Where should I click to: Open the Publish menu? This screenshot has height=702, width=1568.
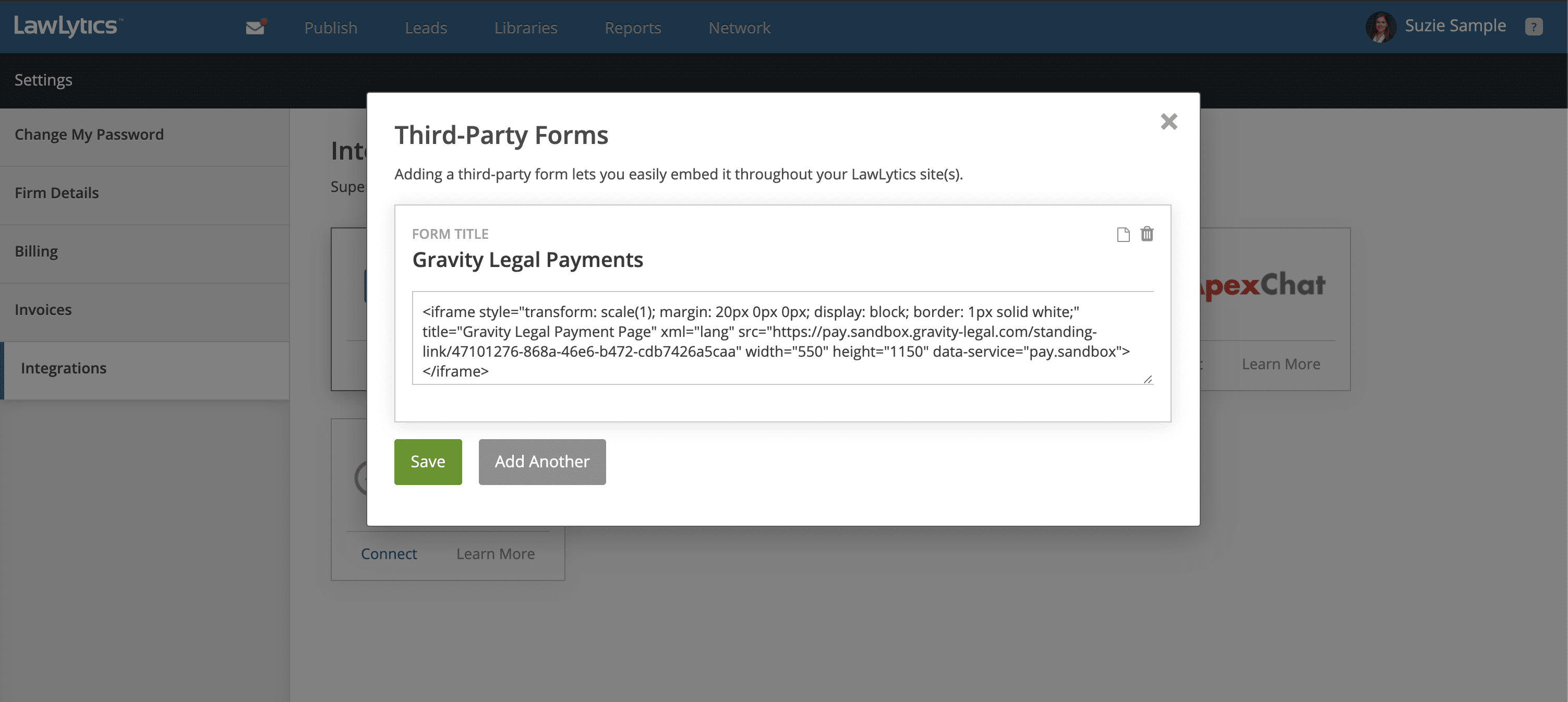[x=331, y=28]
